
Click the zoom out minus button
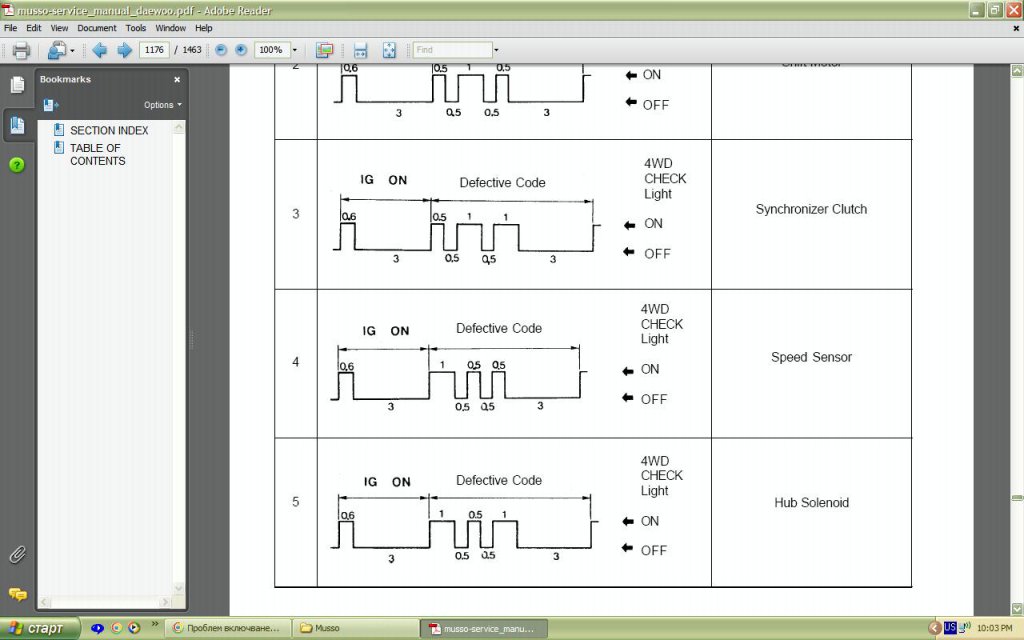click(x=221, y=50)
